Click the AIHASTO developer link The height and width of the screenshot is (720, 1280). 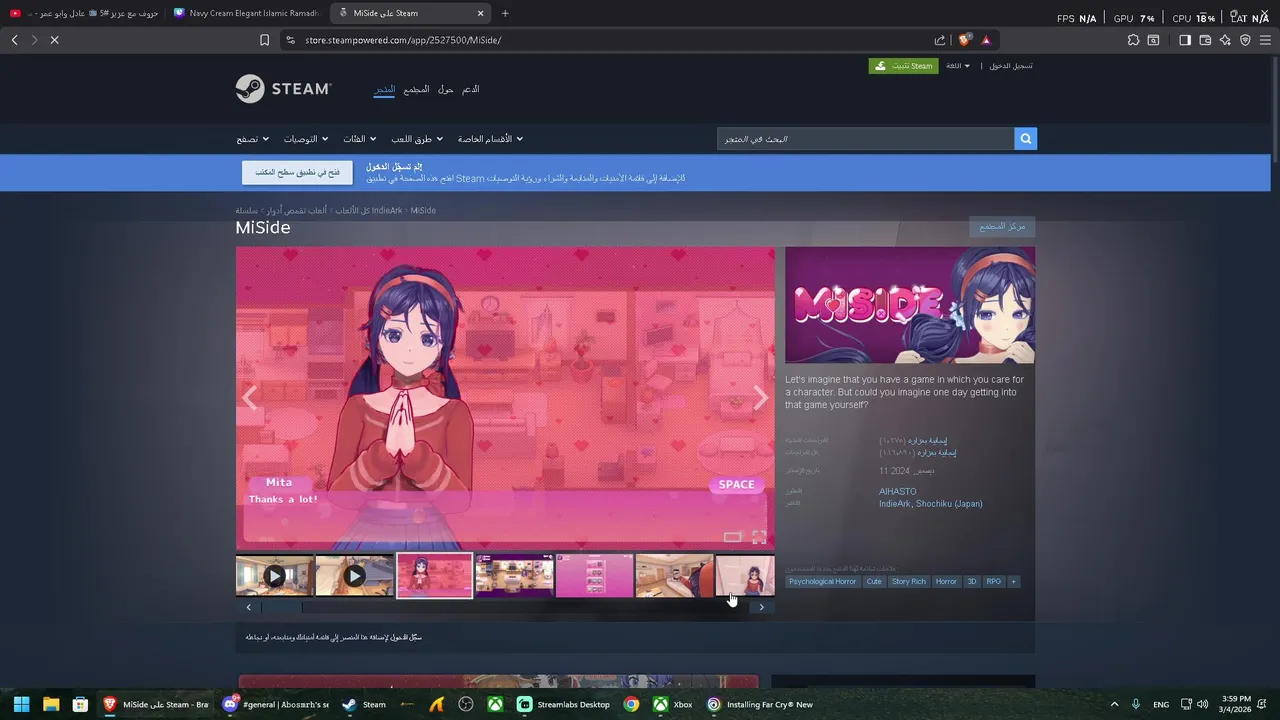click(897, 491)
